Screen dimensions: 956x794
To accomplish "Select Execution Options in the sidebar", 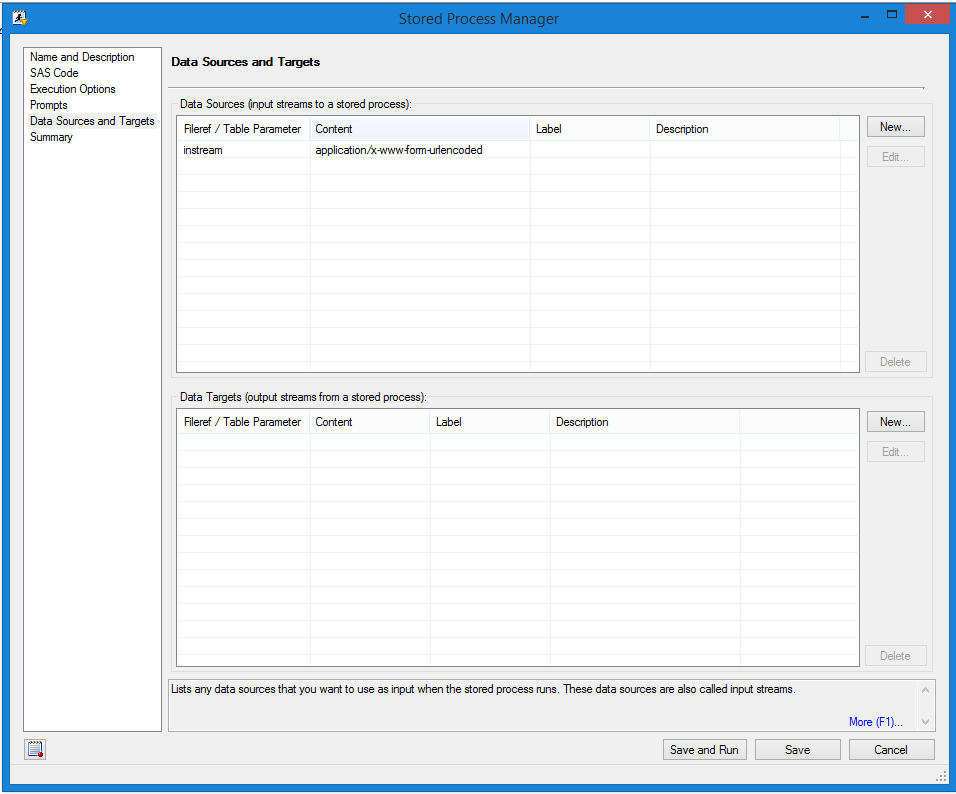I will 73,89.
